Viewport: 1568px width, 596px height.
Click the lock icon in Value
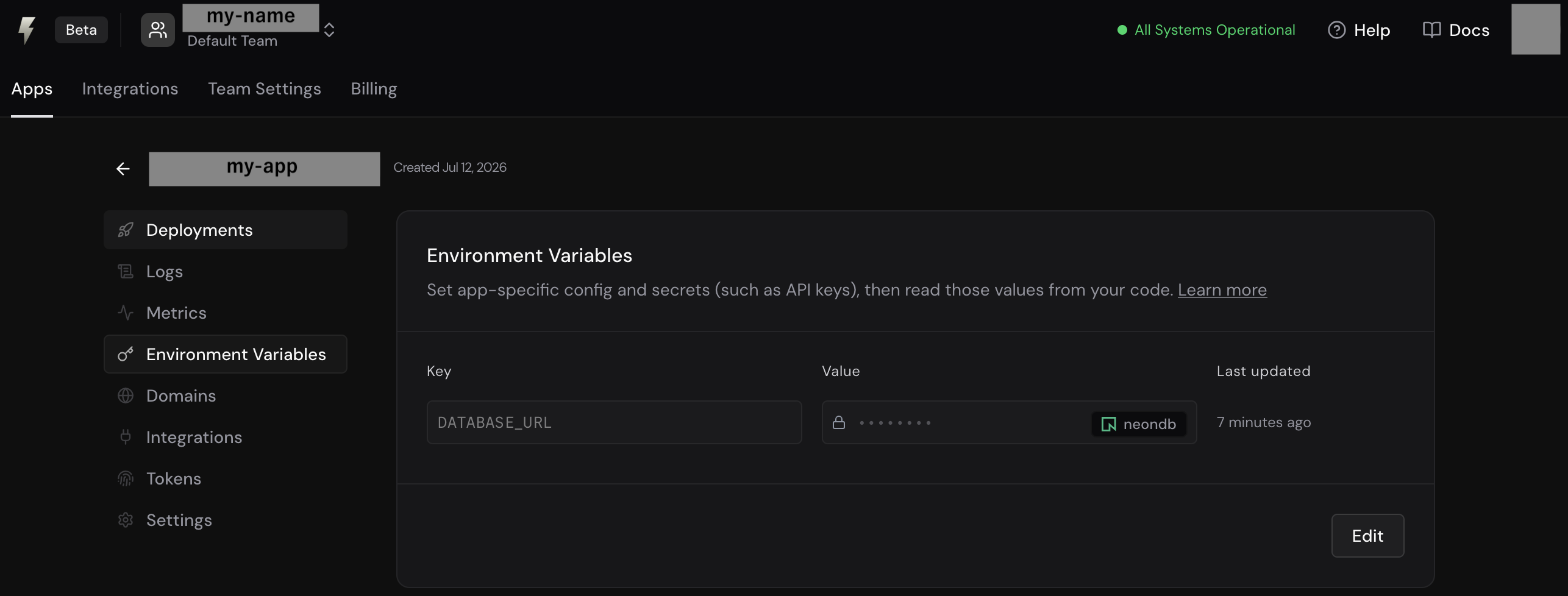[839, 422]
